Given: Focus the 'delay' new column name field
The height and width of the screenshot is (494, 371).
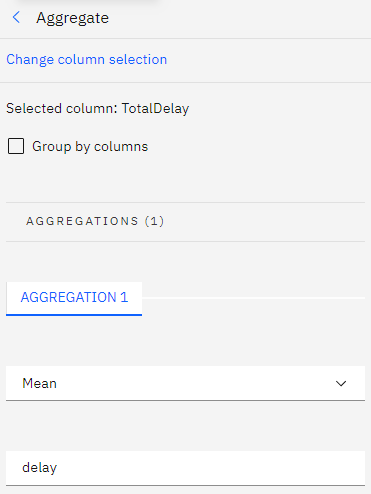Looking at the screenshot, I should [185, 468].
